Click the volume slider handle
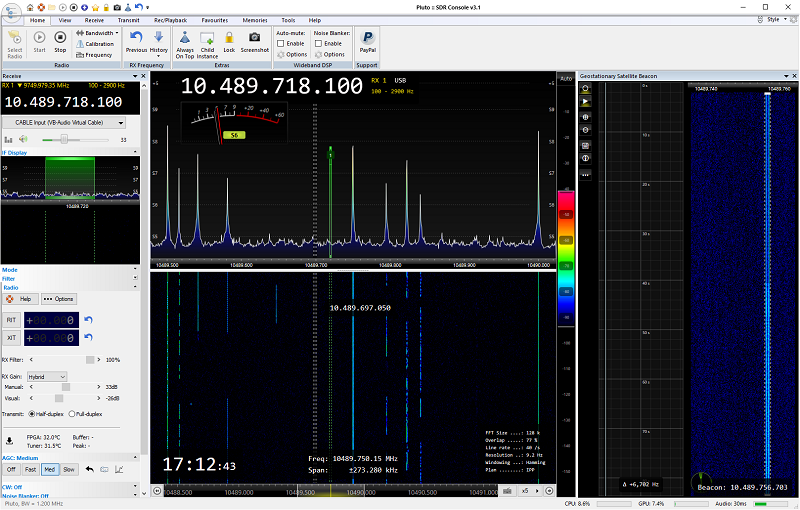 64,139
